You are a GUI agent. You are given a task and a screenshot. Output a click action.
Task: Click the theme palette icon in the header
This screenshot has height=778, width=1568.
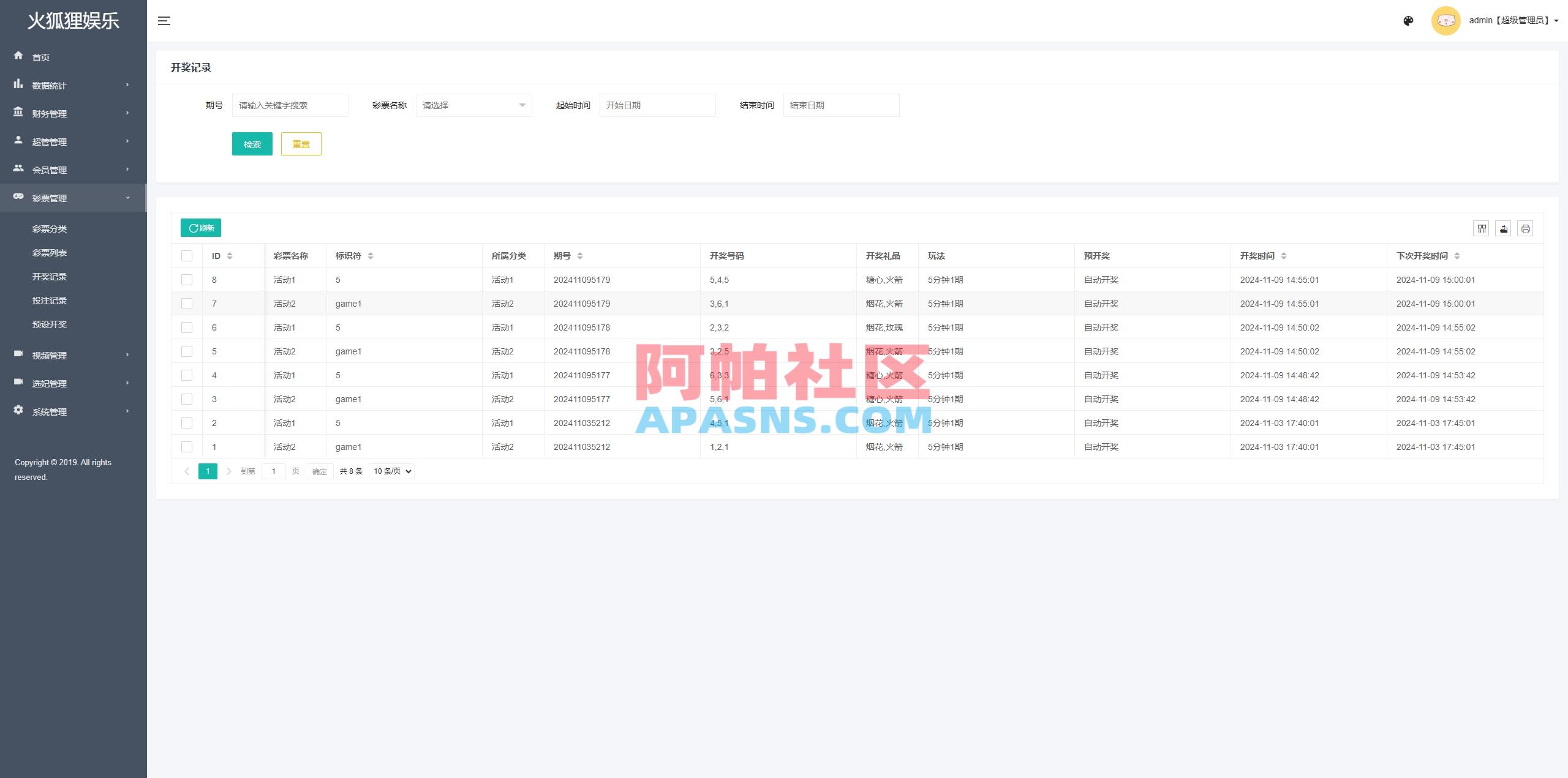pyautogui.click(x=1408, y=20)
